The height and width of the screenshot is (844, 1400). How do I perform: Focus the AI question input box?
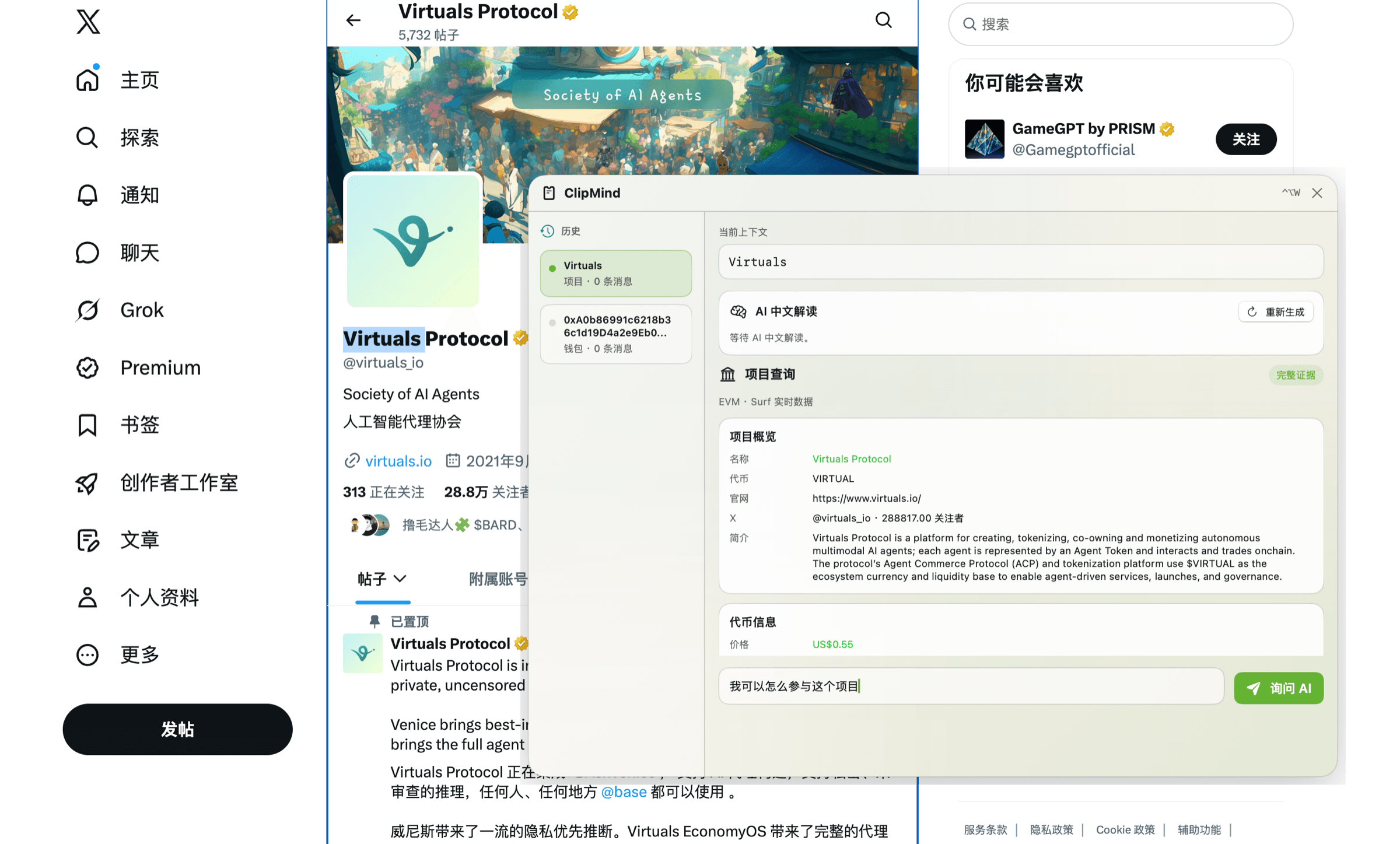tap(971, 687)
